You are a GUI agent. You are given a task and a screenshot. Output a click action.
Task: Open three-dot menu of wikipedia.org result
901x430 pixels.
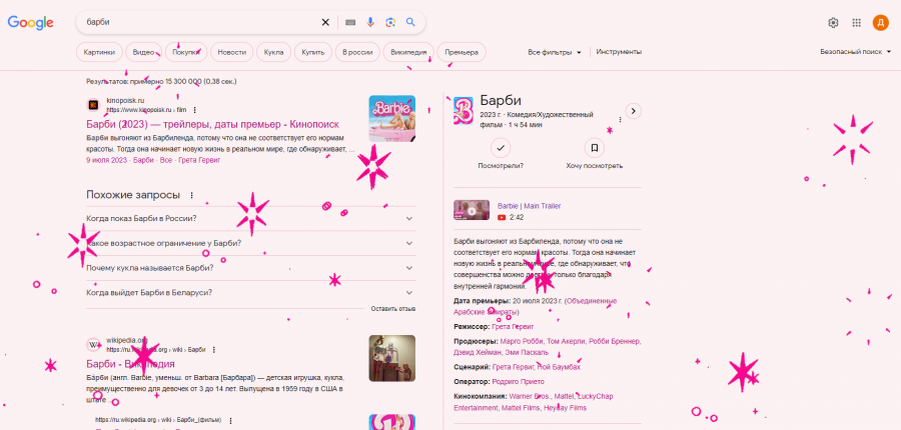point(214,350)
